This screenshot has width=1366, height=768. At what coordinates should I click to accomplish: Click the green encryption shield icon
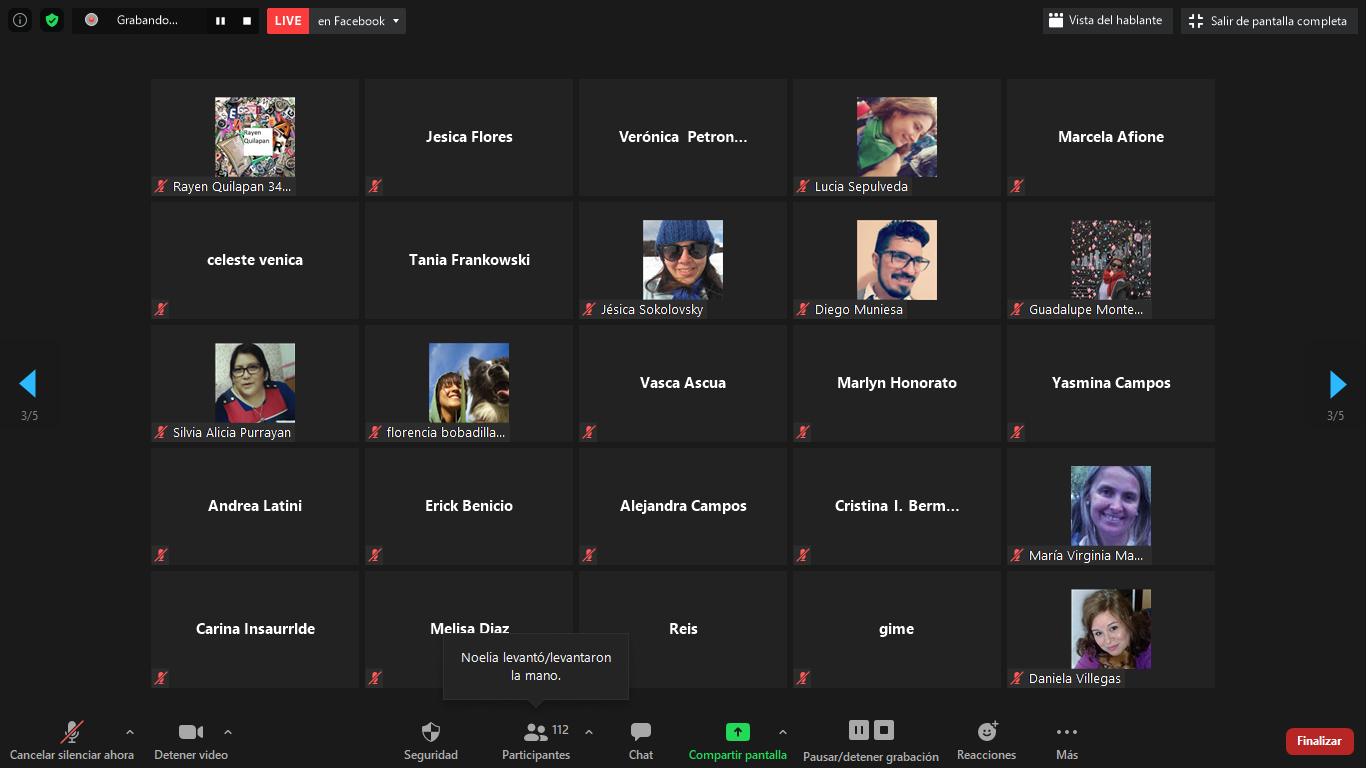52,20
